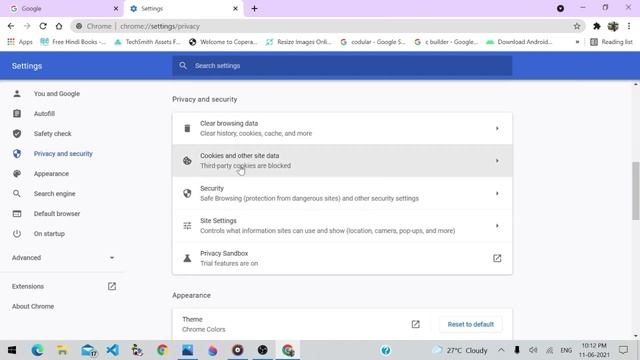The image size is (640, 360).
Task: Open the Chrome profile avatar
Action: tap(613, 26)
